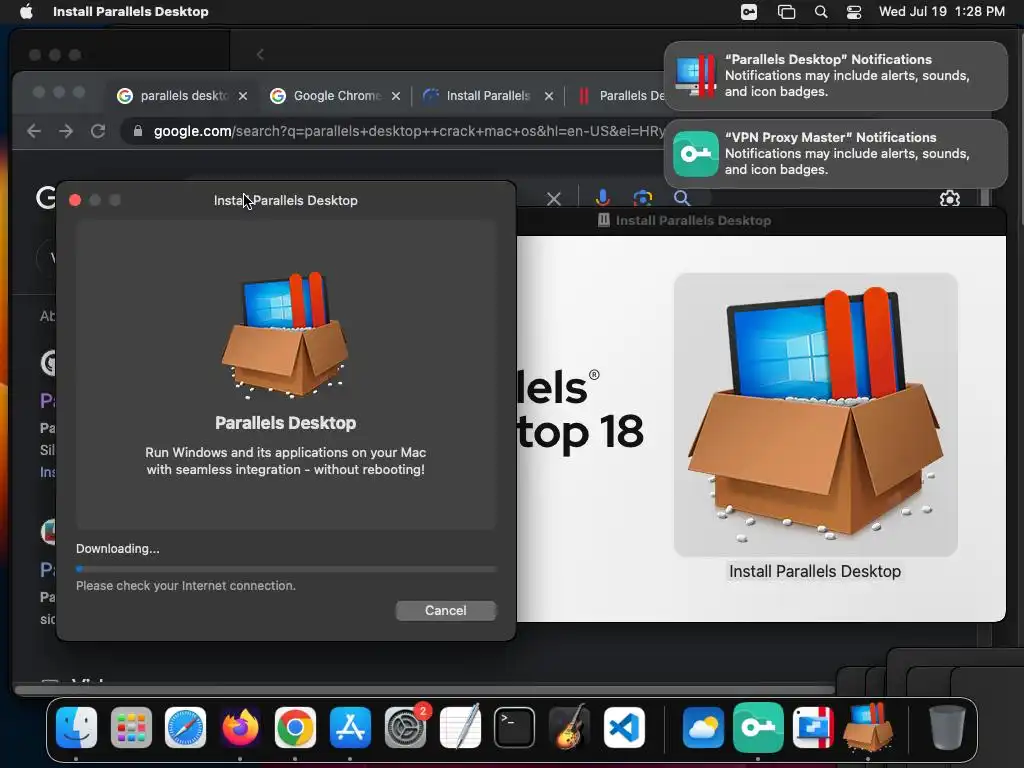Open Terminal from the Dock
This screenshot has width=1024, height=768.
515,728
